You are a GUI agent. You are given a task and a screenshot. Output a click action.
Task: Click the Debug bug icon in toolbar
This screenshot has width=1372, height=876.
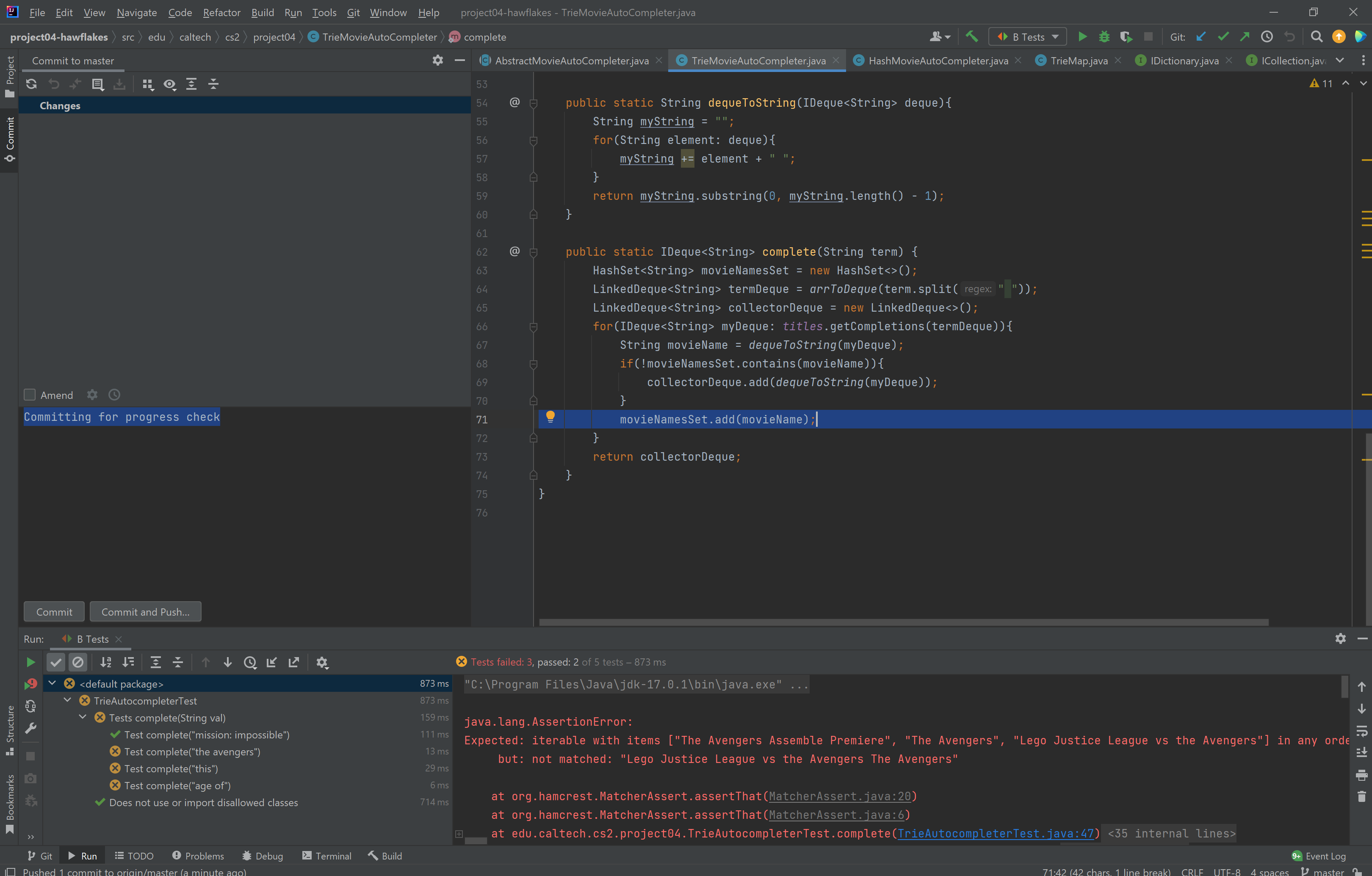tap(1104, 37)
